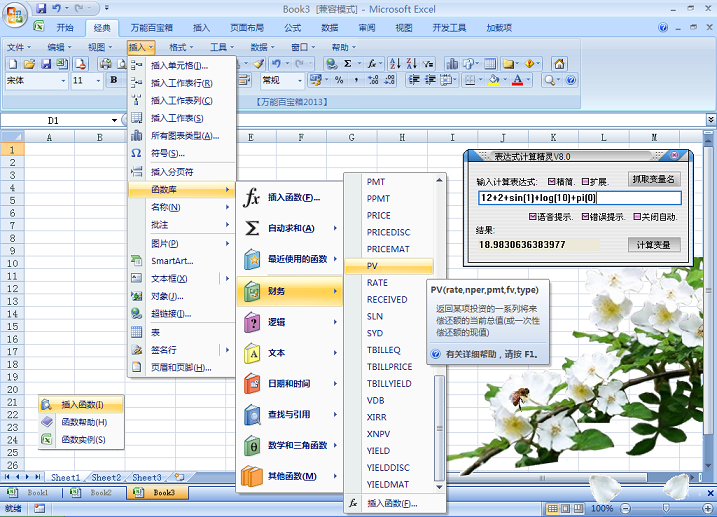The width and height of the screenshot is (717, 517).
Task: Click the AutoSum sigma toolbar icon
Action: [348, 64]
